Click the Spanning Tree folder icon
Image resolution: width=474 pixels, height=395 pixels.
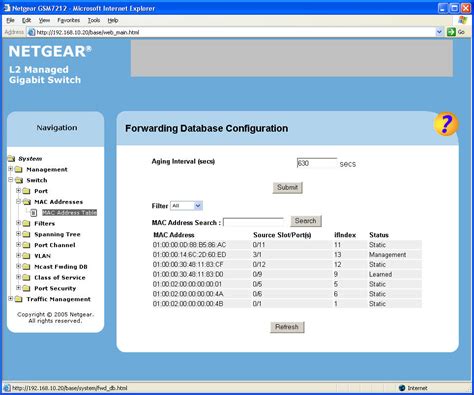pyautogui.click(x=26, y=234)
